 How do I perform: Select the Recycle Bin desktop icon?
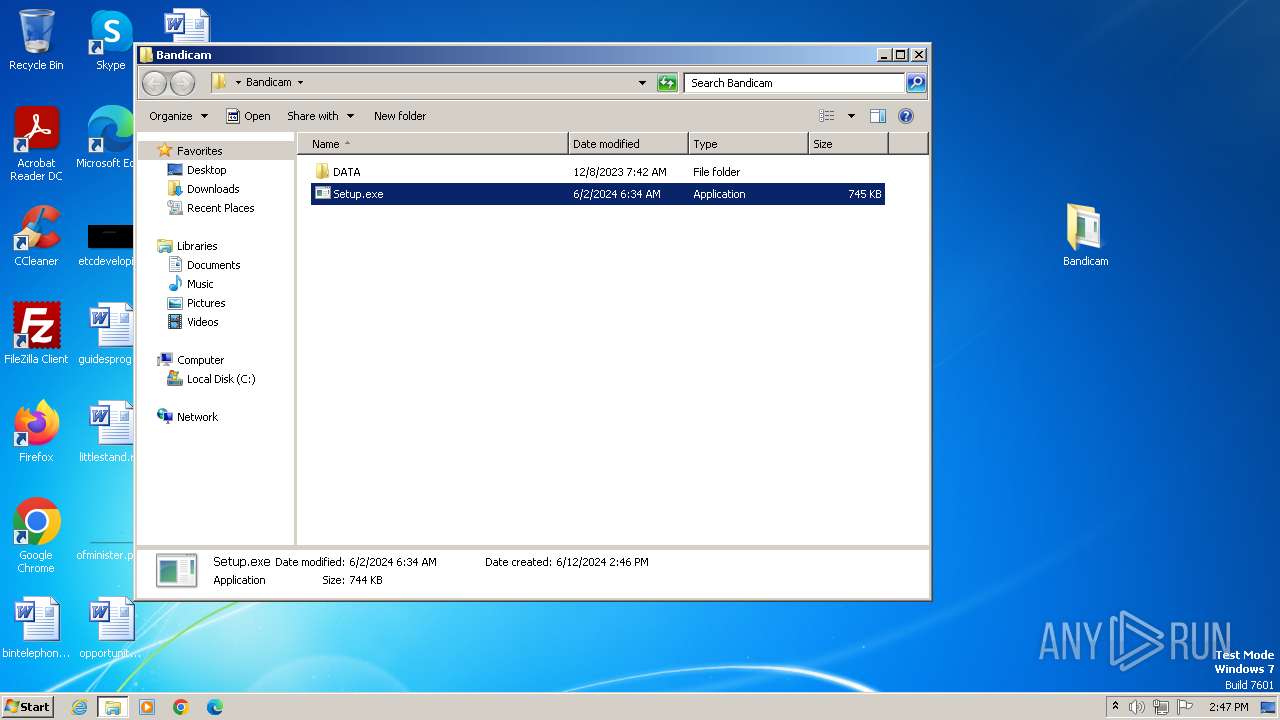[x=36, y=40]
